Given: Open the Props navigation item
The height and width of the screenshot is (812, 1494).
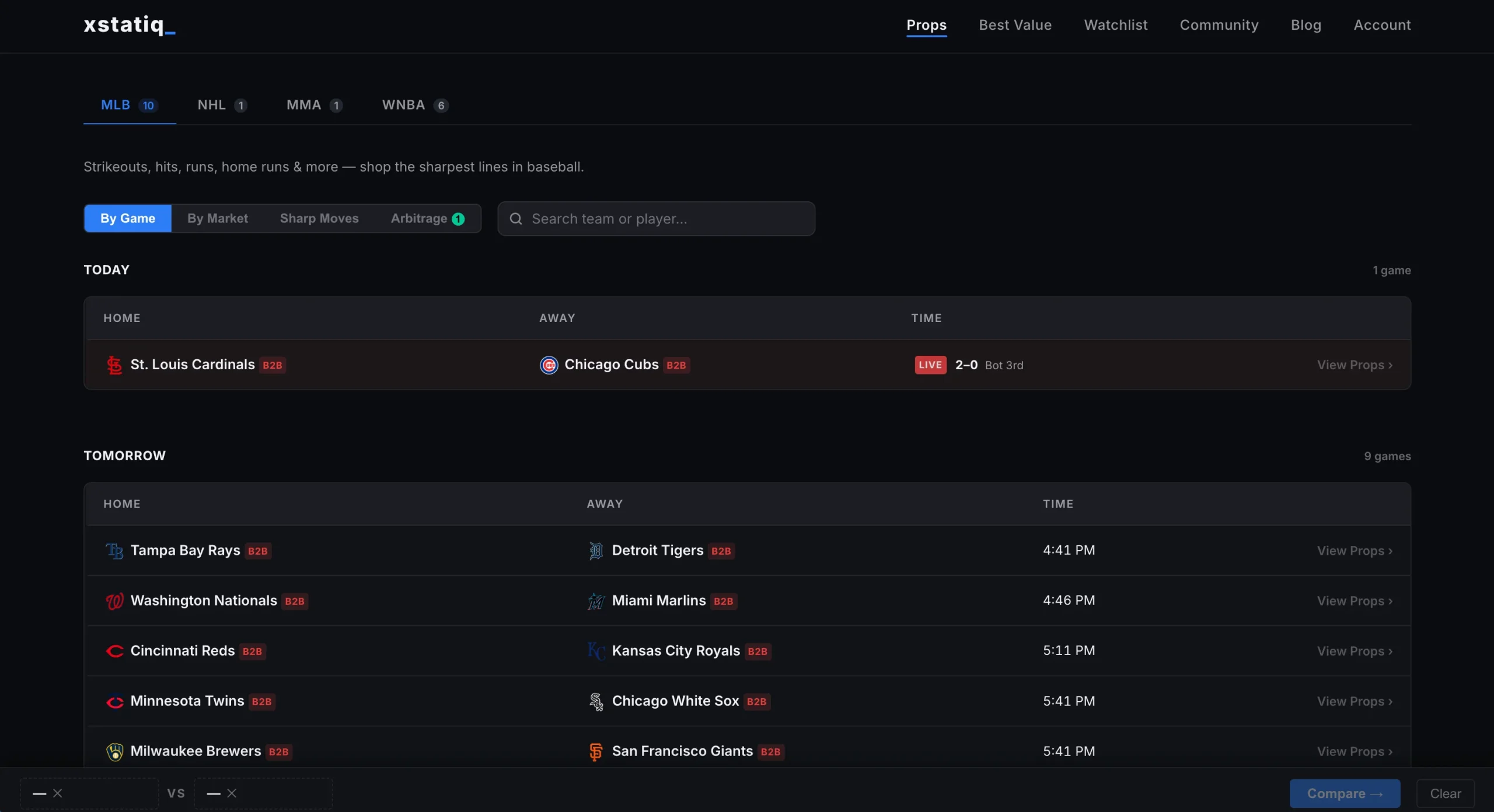Looking at the screenshot, I should (x=926, y=25).
